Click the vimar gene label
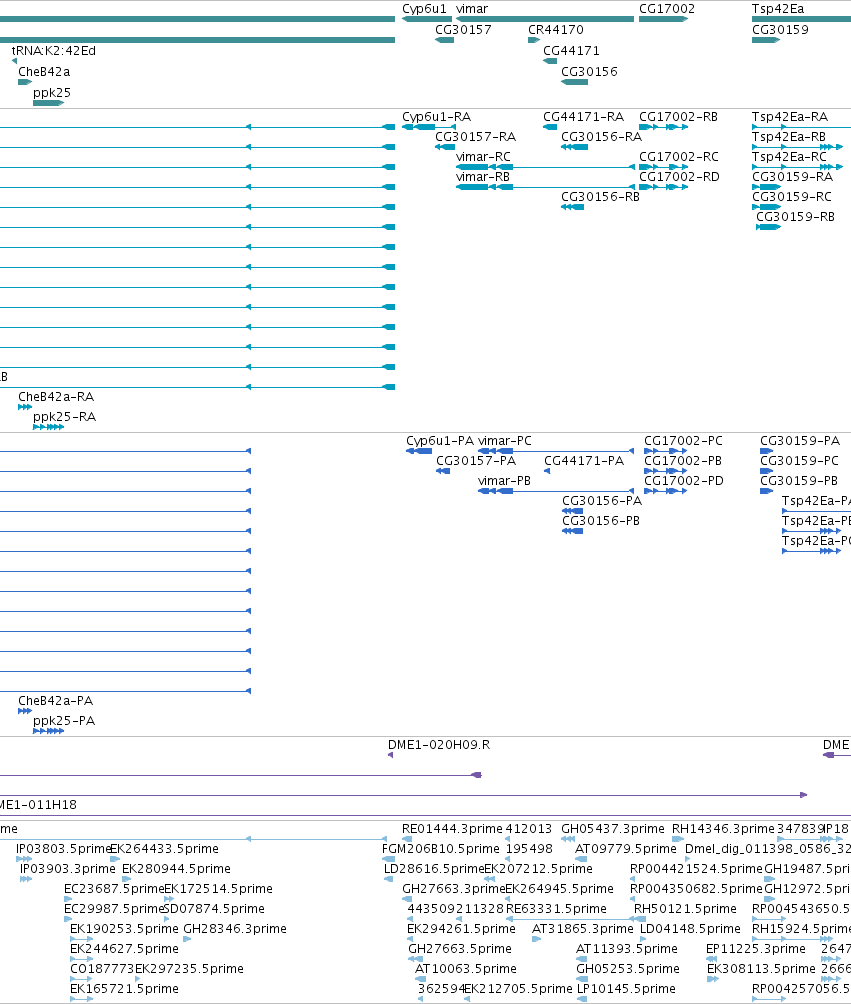851x1004 pixels. tap(472, 9)
